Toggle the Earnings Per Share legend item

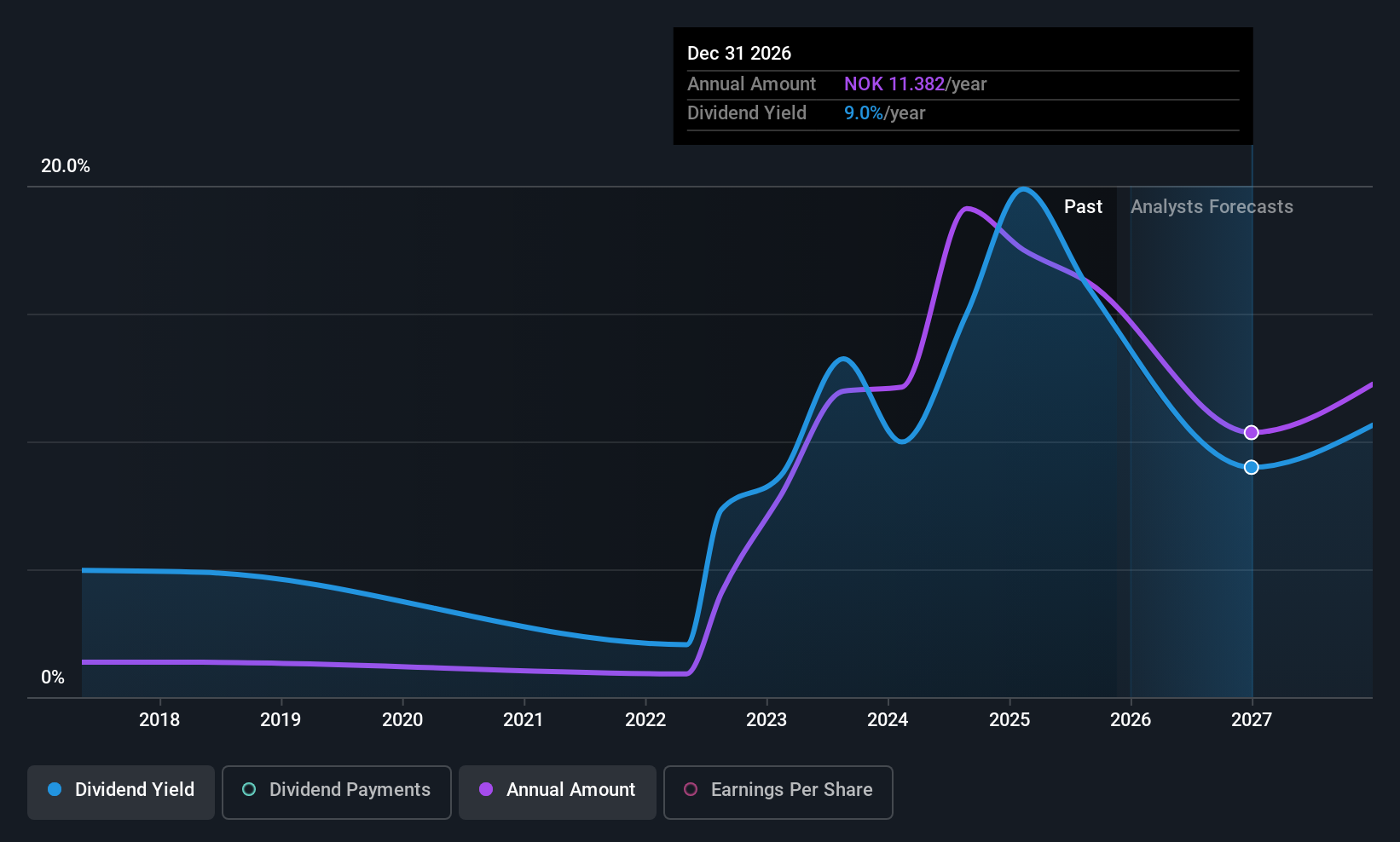point(778,790)
